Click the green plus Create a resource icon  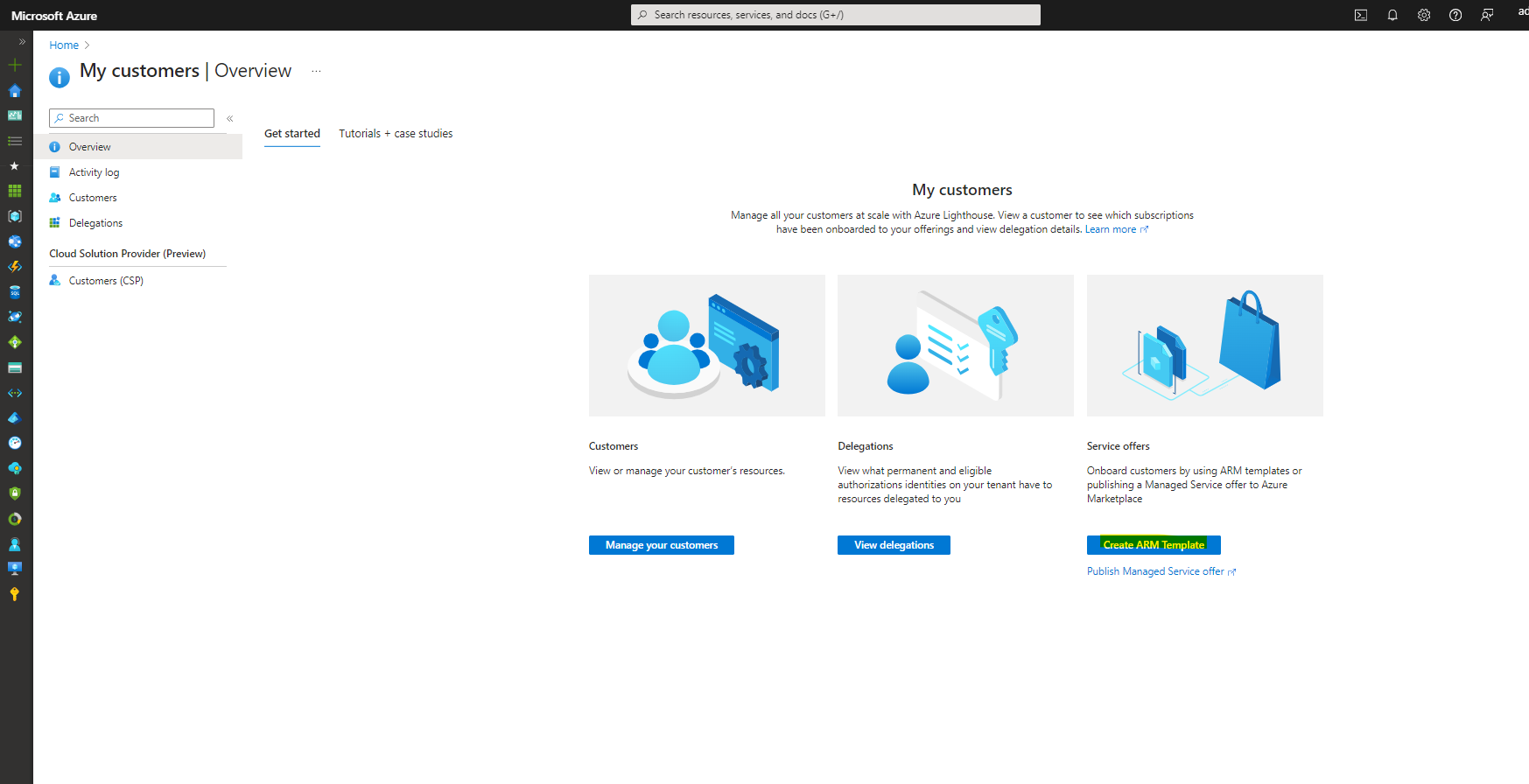click(15, 65)
